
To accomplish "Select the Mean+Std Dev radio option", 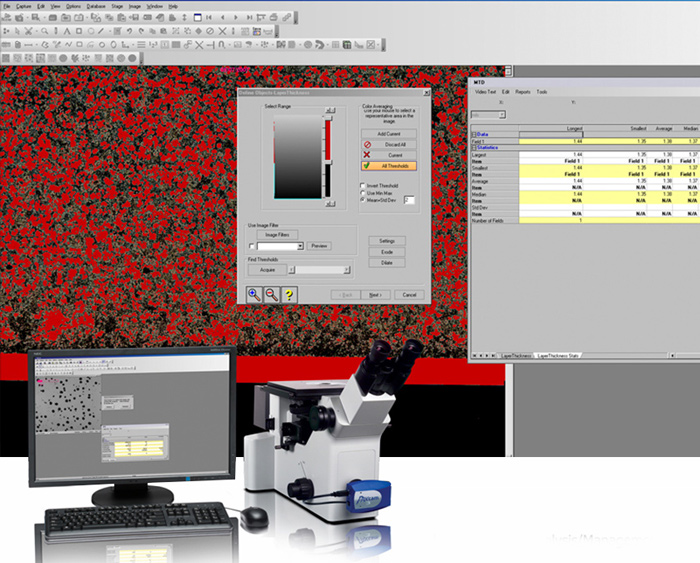I will coord(363,200).
